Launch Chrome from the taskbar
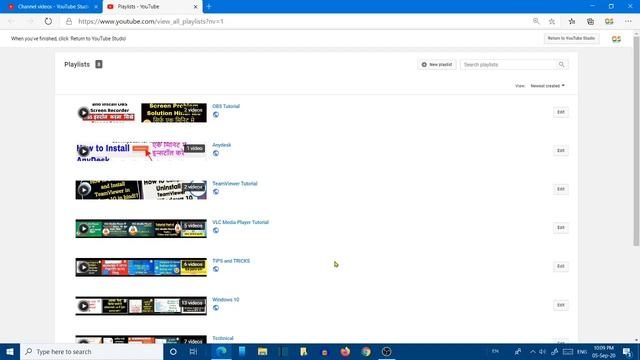 pos(366,351)
